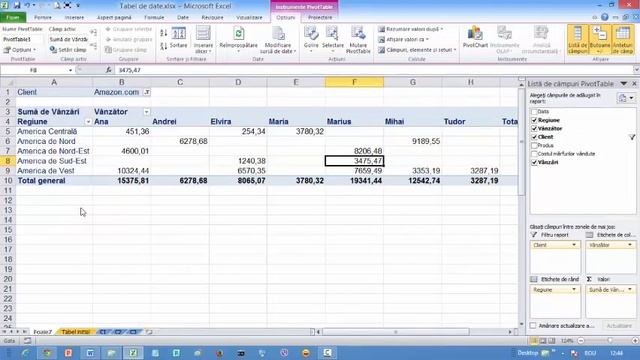Open the Sortare dialog button
This screenshot has height=360, width=640.
tap(178, 38)
